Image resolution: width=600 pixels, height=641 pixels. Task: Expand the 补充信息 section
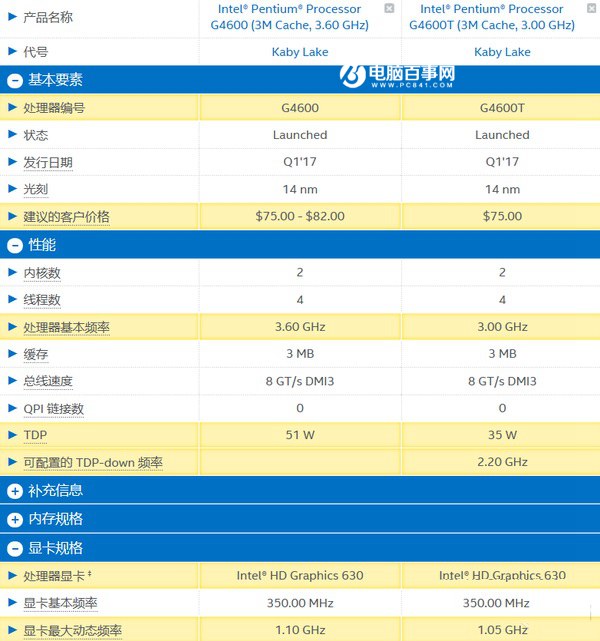tap(15, 491)
